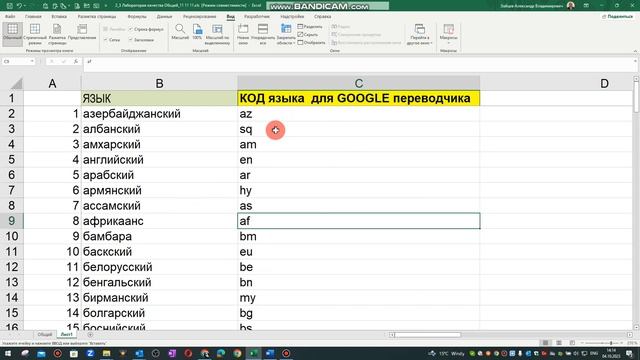Select cell containing code sq
This screenshot has height=360, width=640.
358,129
